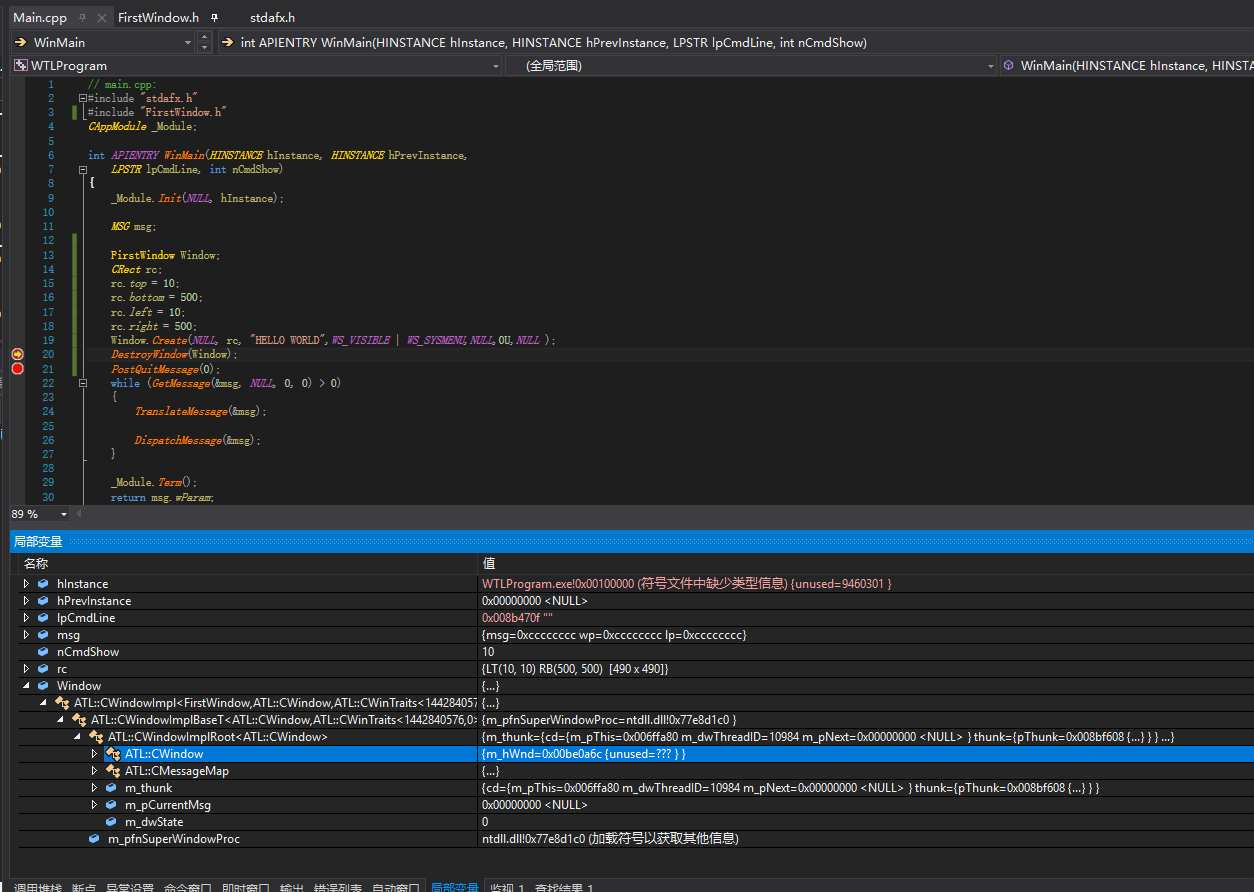Collapse the while block fold marker on line 22

coord(83,383)
